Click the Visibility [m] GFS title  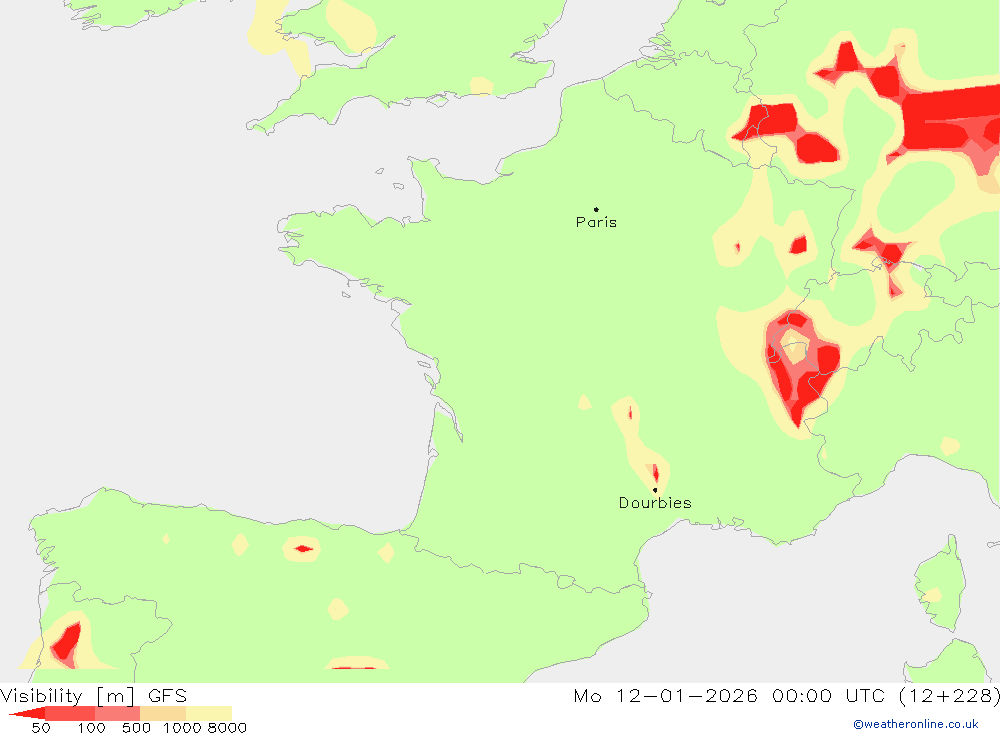coord(94,695)
